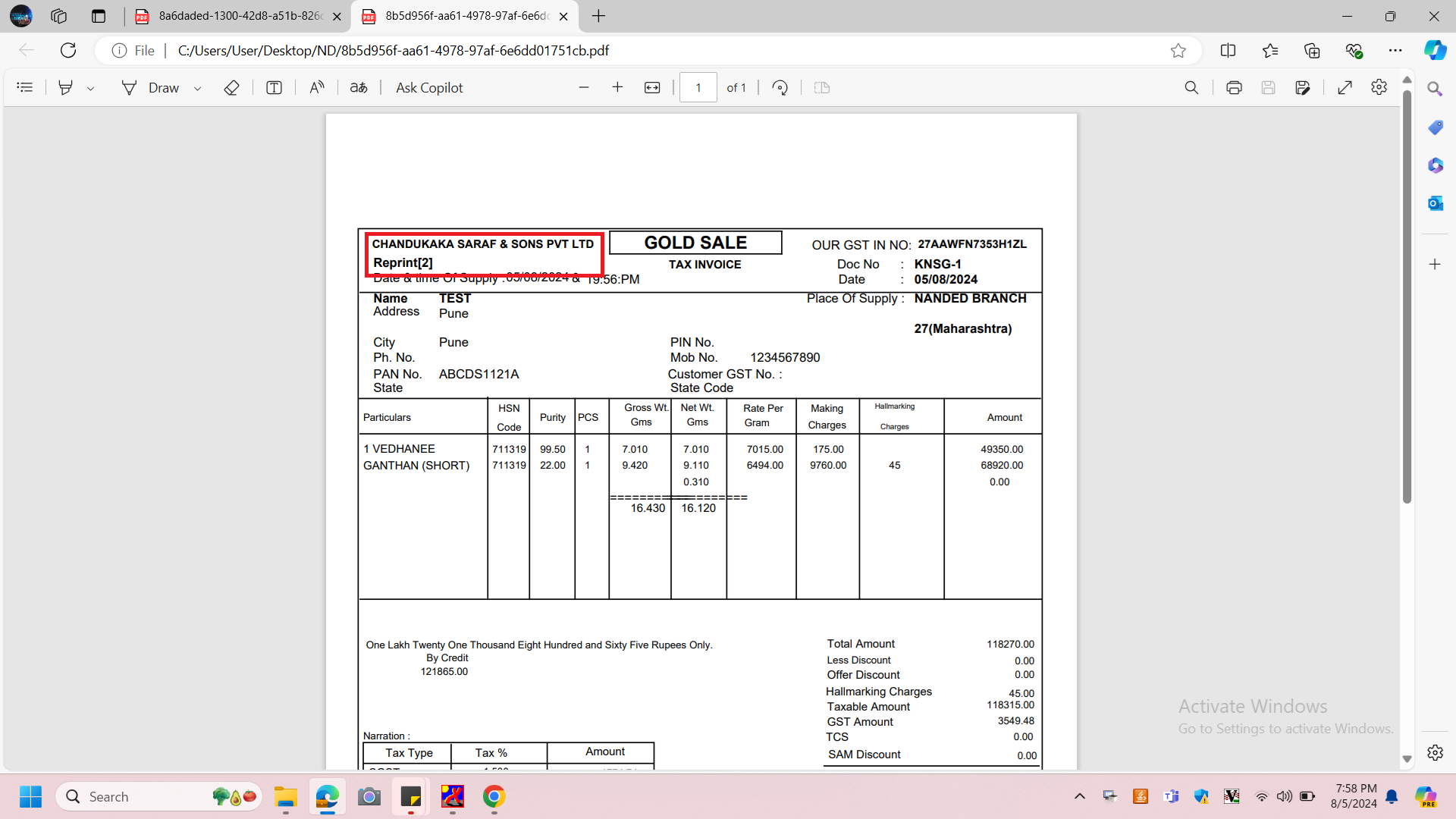Viewport: 1456px width, 819px height.
Task: Show hidden system tray icons
Action: click(x=1080, y=796)
